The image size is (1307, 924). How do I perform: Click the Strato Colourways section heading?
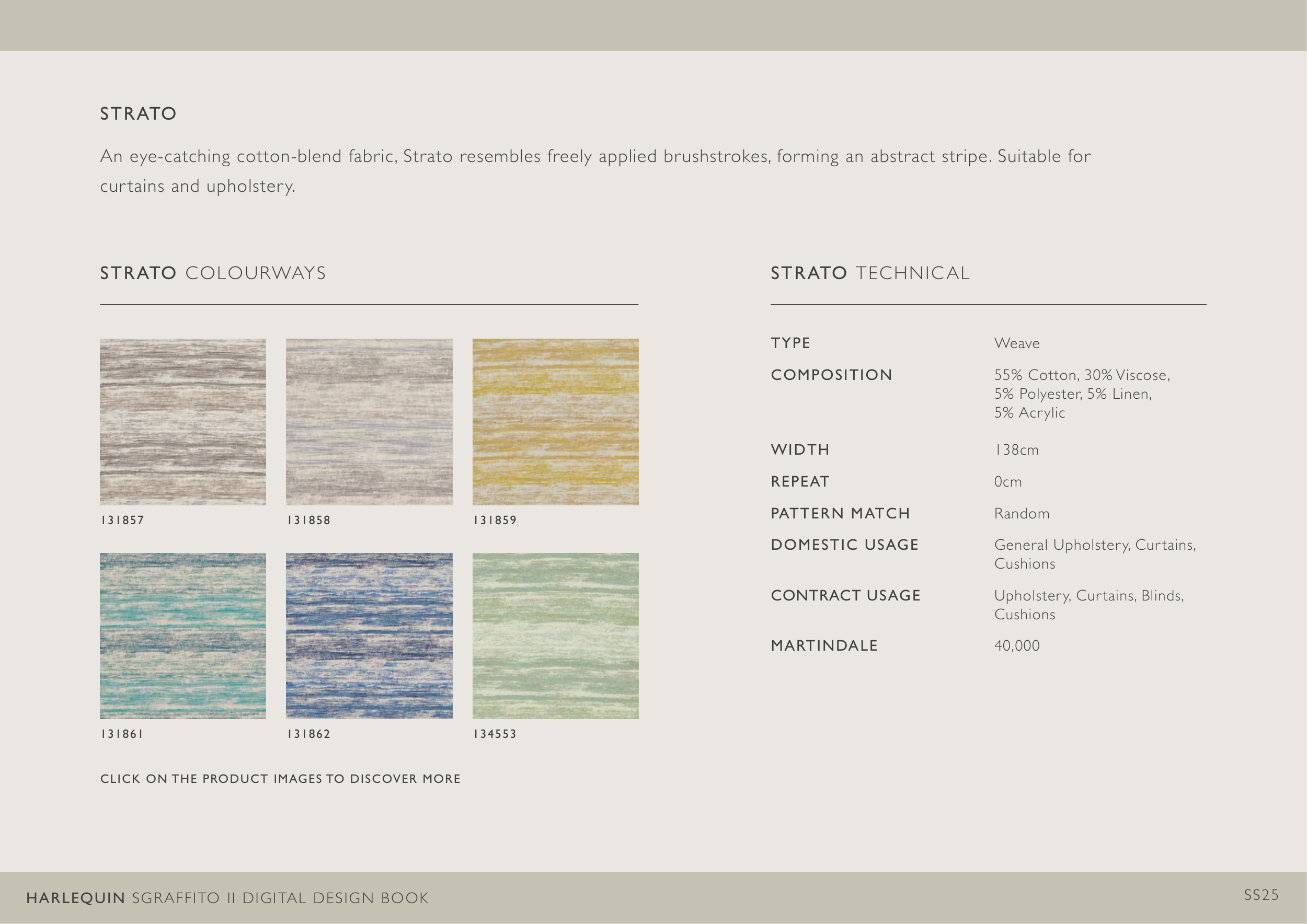pos(213,273)
